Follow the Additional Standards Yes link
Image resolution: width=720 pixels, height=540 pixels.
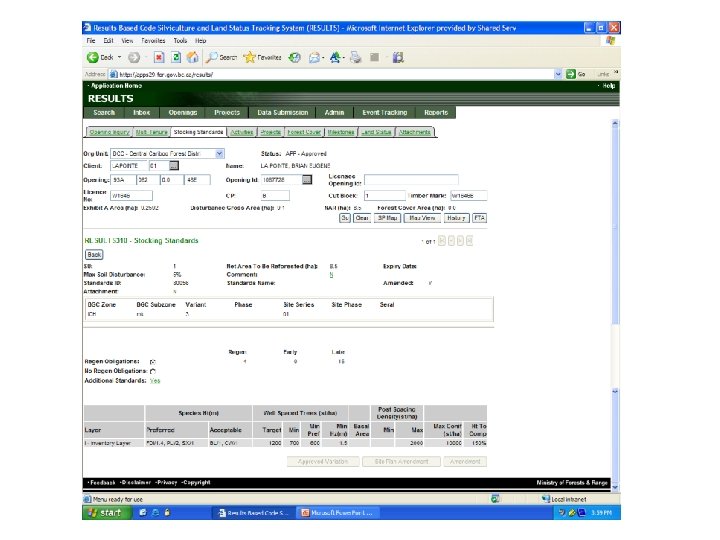(155, 381)
